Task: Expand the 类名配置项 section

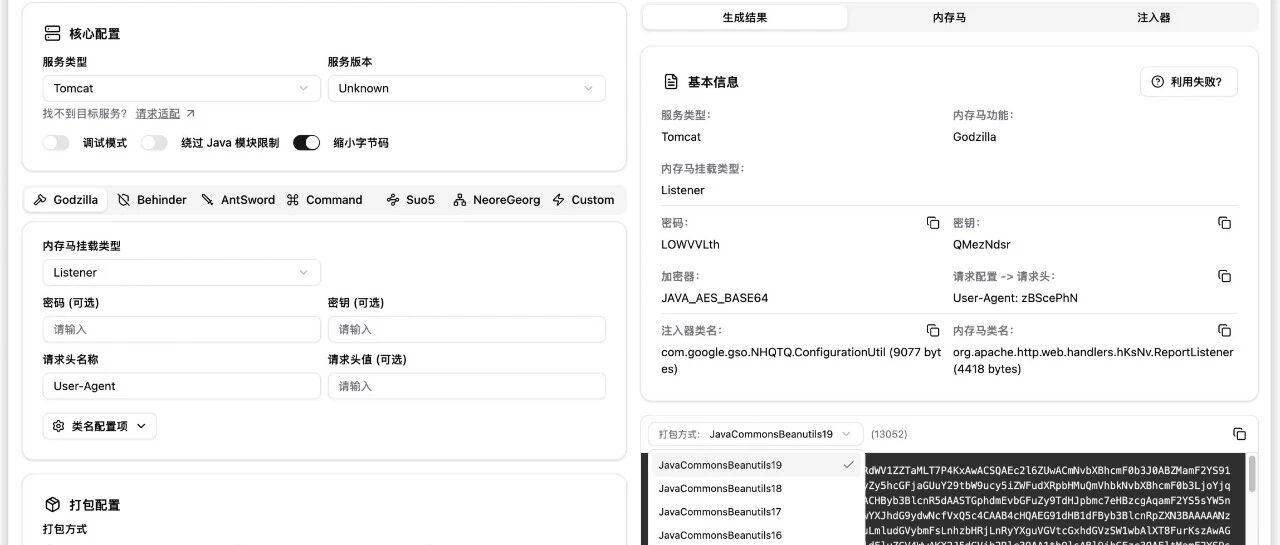Action: point(100,426)
